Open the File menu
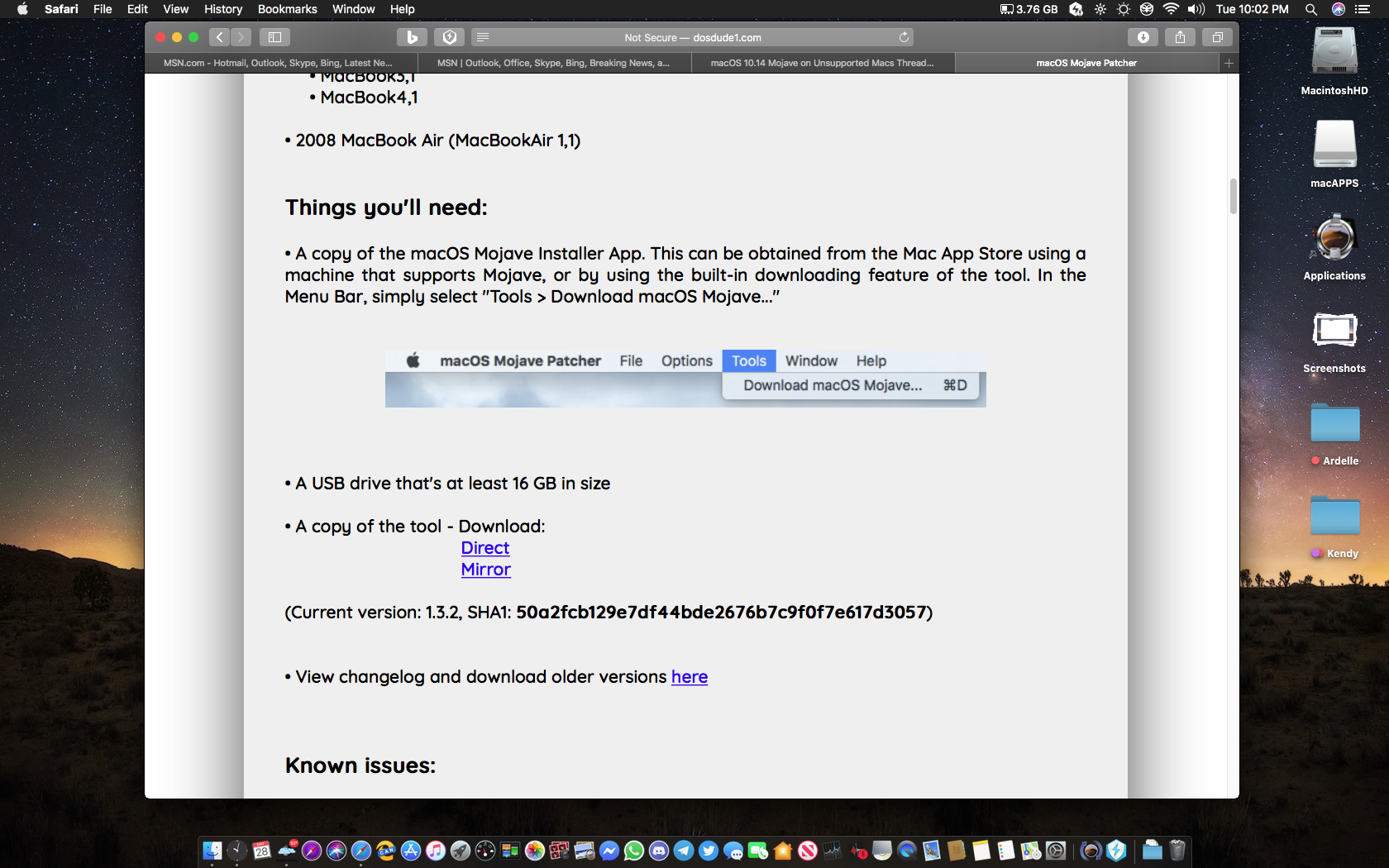Viewport: 1389px width, 868px height. coord(103,9)
